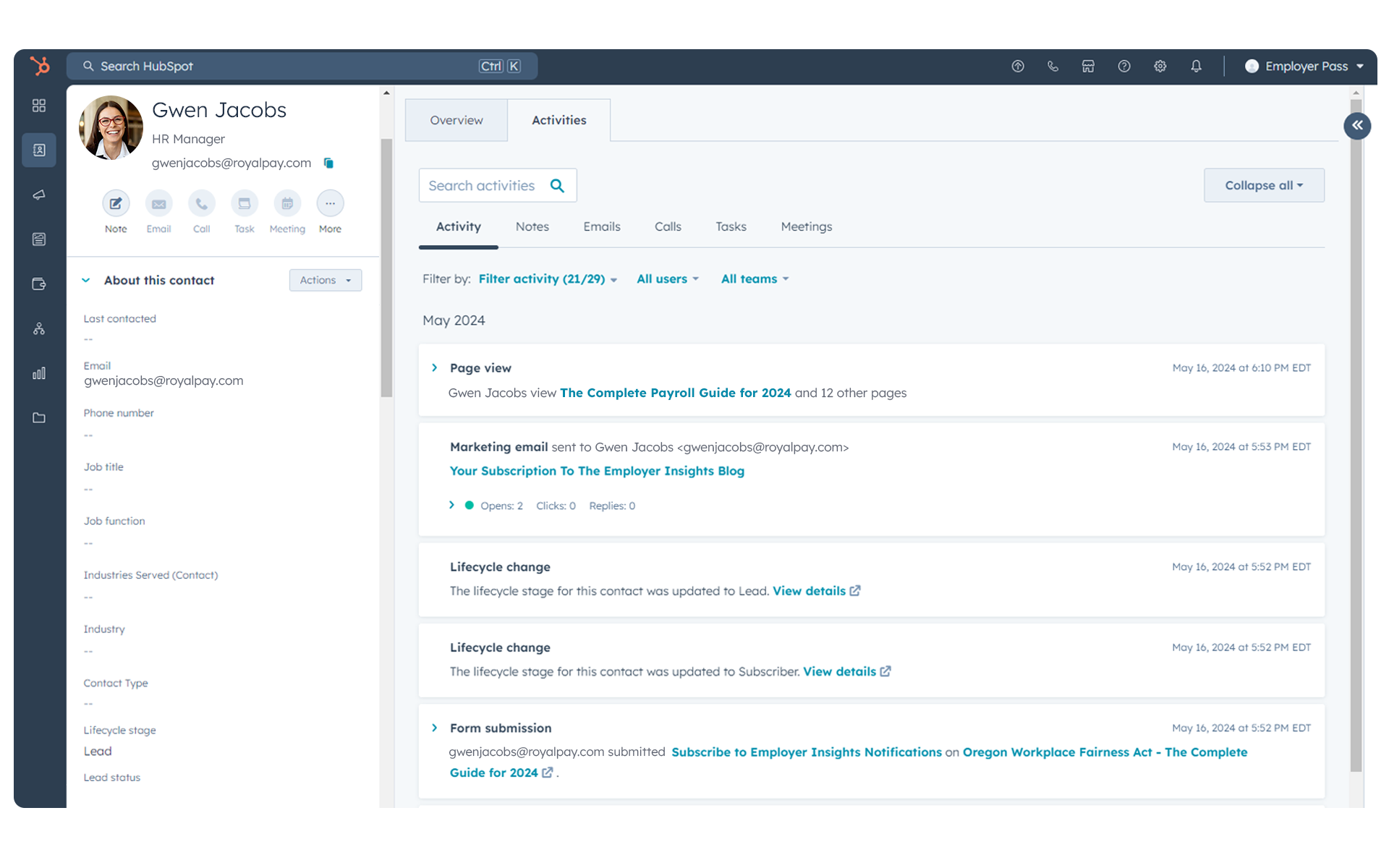Open the Content icon in left sidebar

tap(39, 239)
